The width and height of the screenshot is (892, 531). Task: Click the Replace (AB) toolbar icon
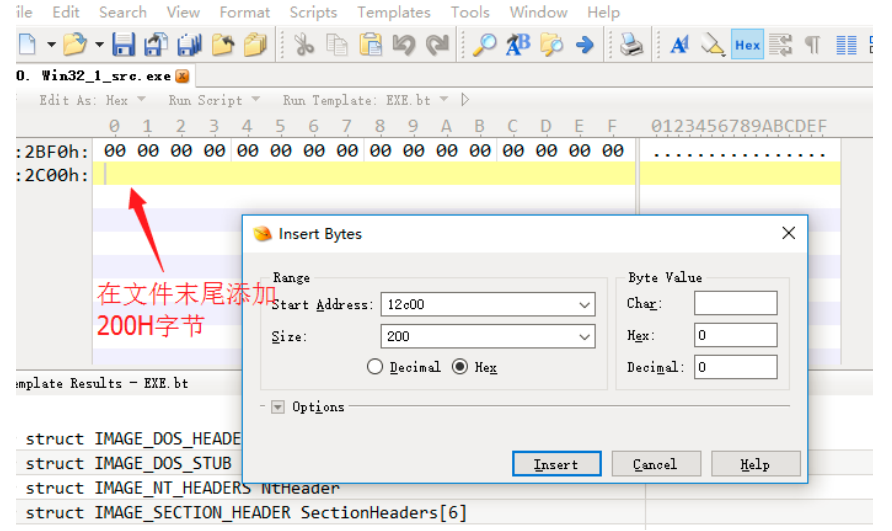518,44
